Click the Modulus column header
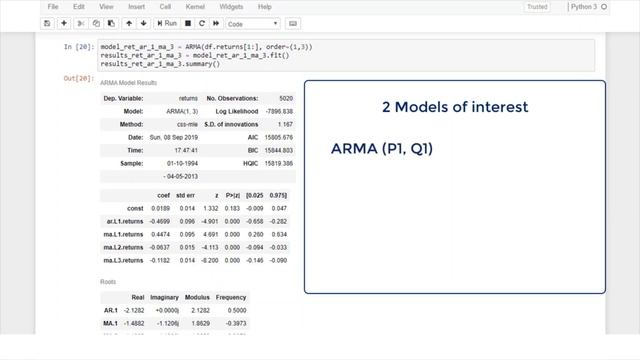 click(197, 298)
